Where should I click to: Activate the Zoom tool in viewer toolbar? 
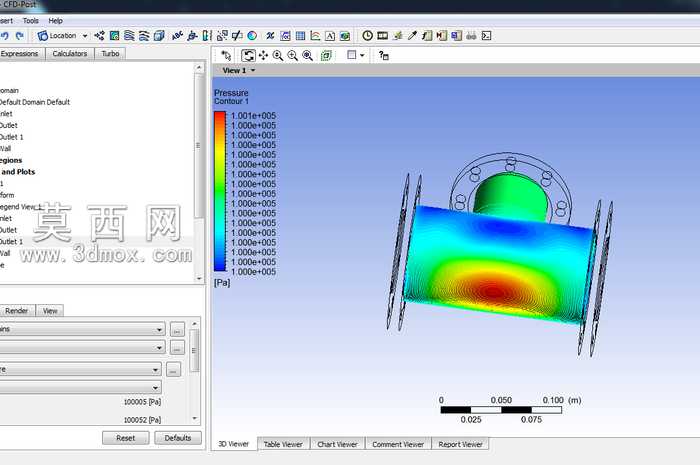click(x=278, y=55)
